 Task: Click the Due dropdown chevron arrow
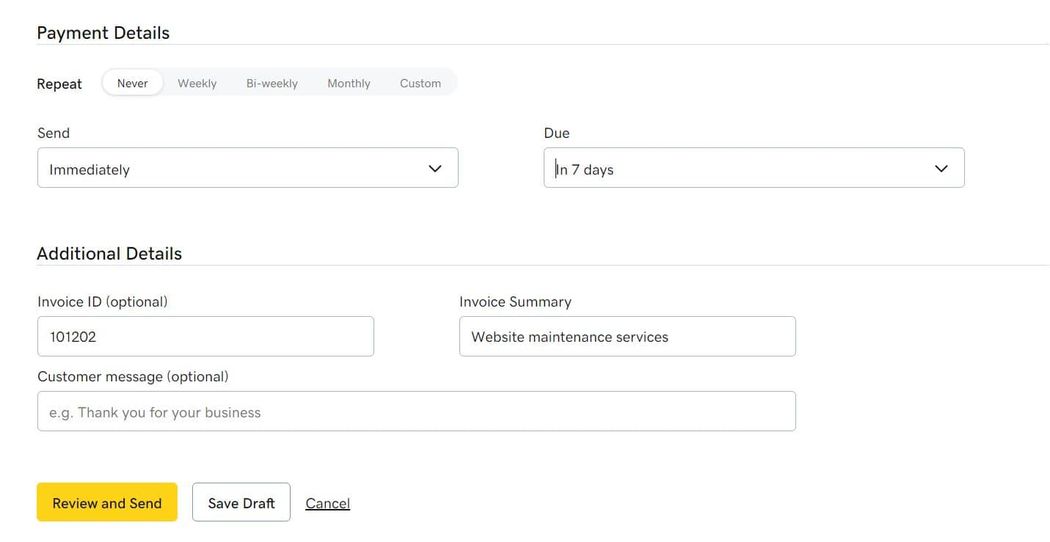[942, 168]
